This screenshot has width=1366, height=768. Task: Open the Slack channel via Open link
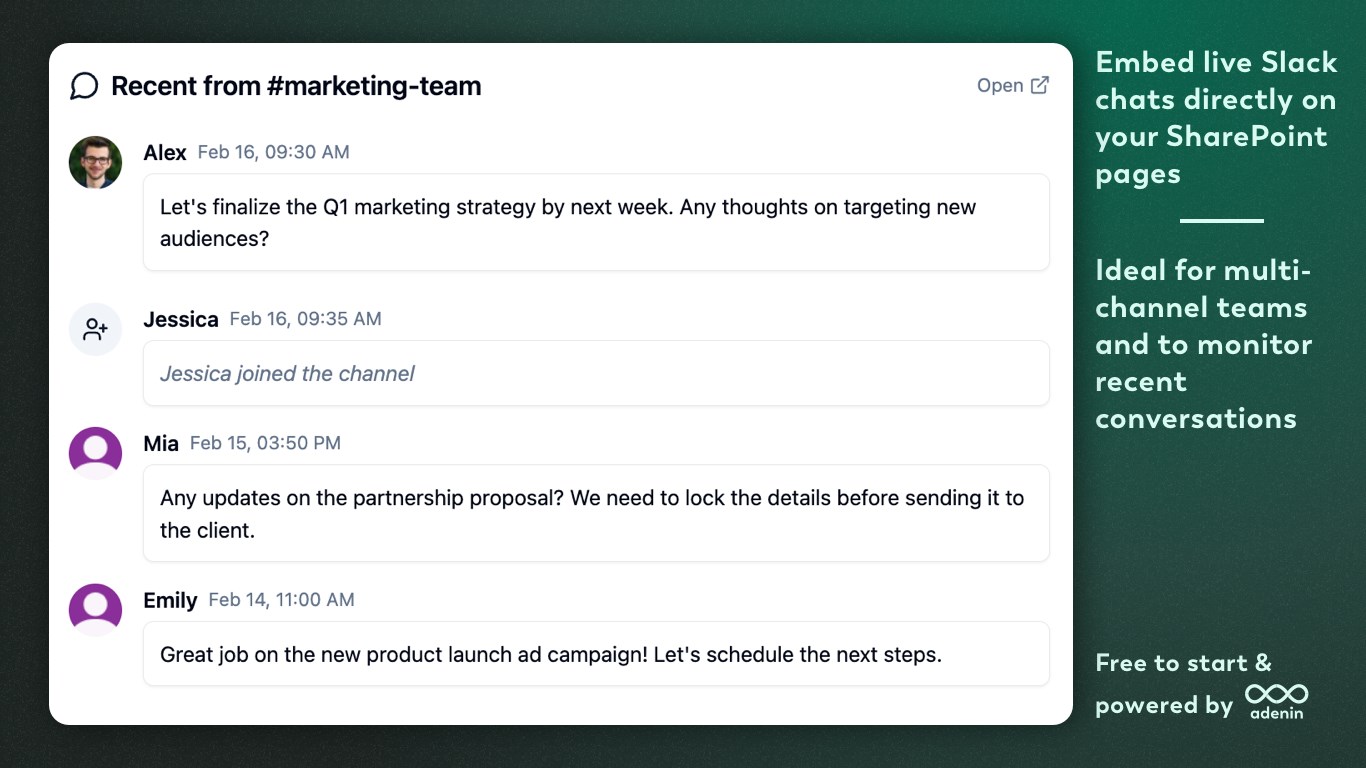point(1000,85)
